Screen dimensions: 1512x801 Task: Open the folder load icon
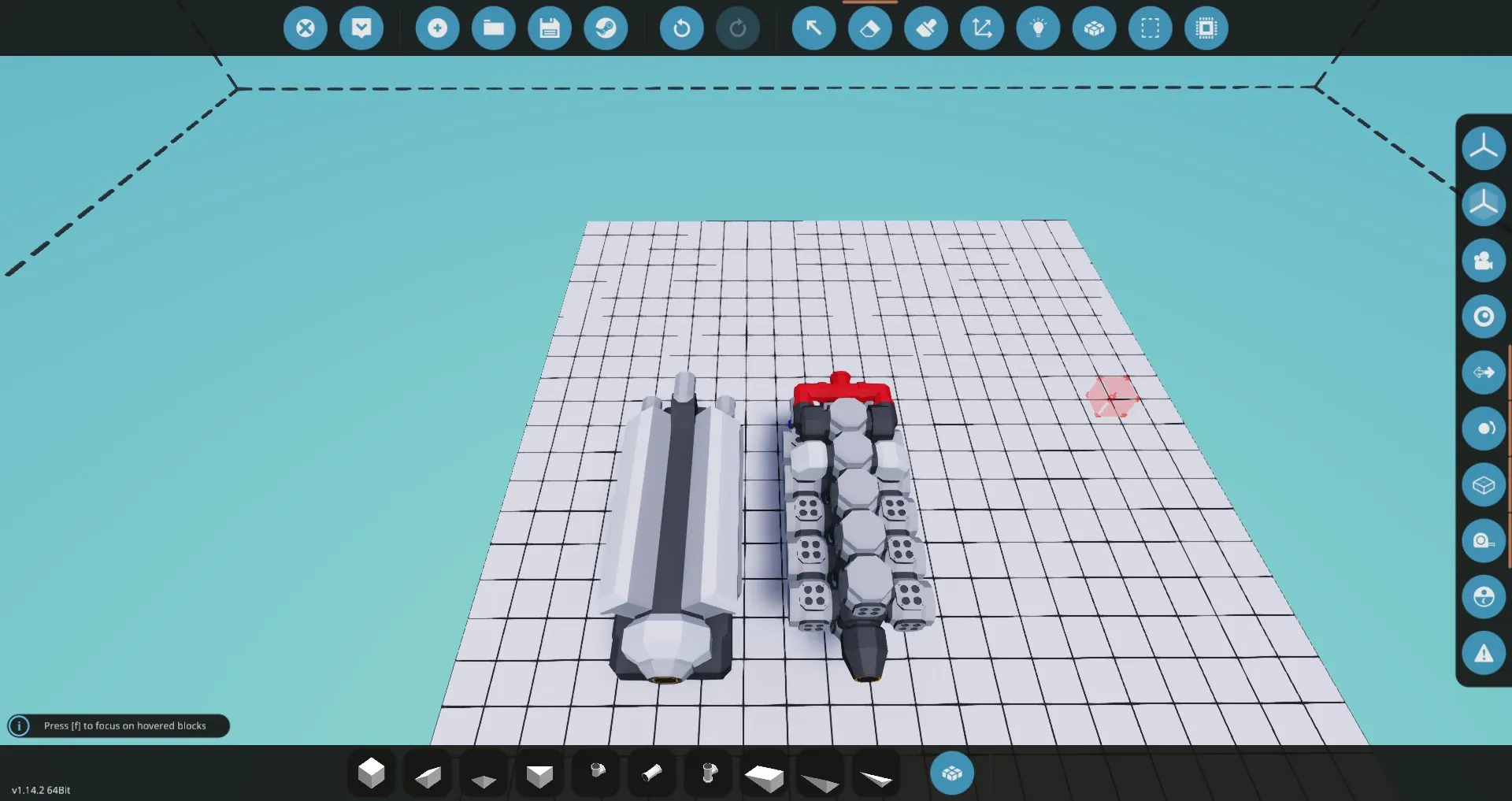(493, 28)
